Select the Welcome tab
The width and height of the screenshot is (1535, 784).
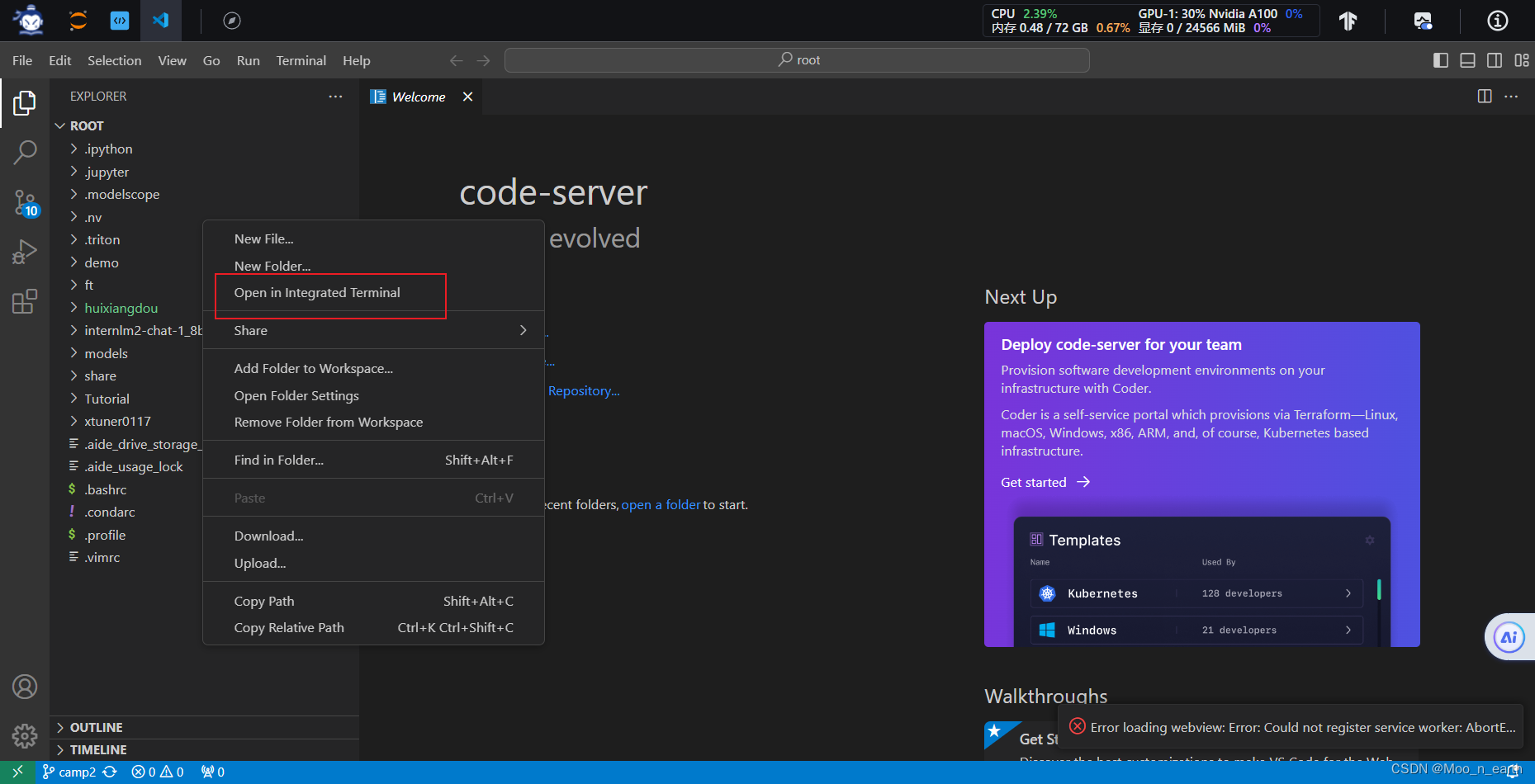coord(419,97)
